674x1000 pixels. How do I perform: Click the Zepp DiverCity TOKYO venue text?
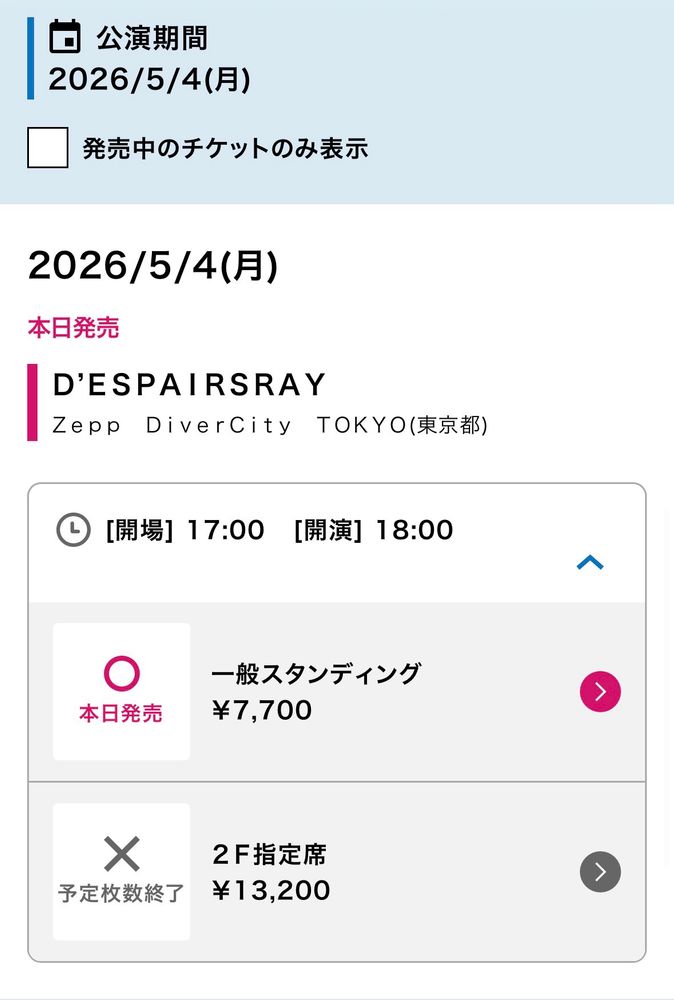[270, 425]
